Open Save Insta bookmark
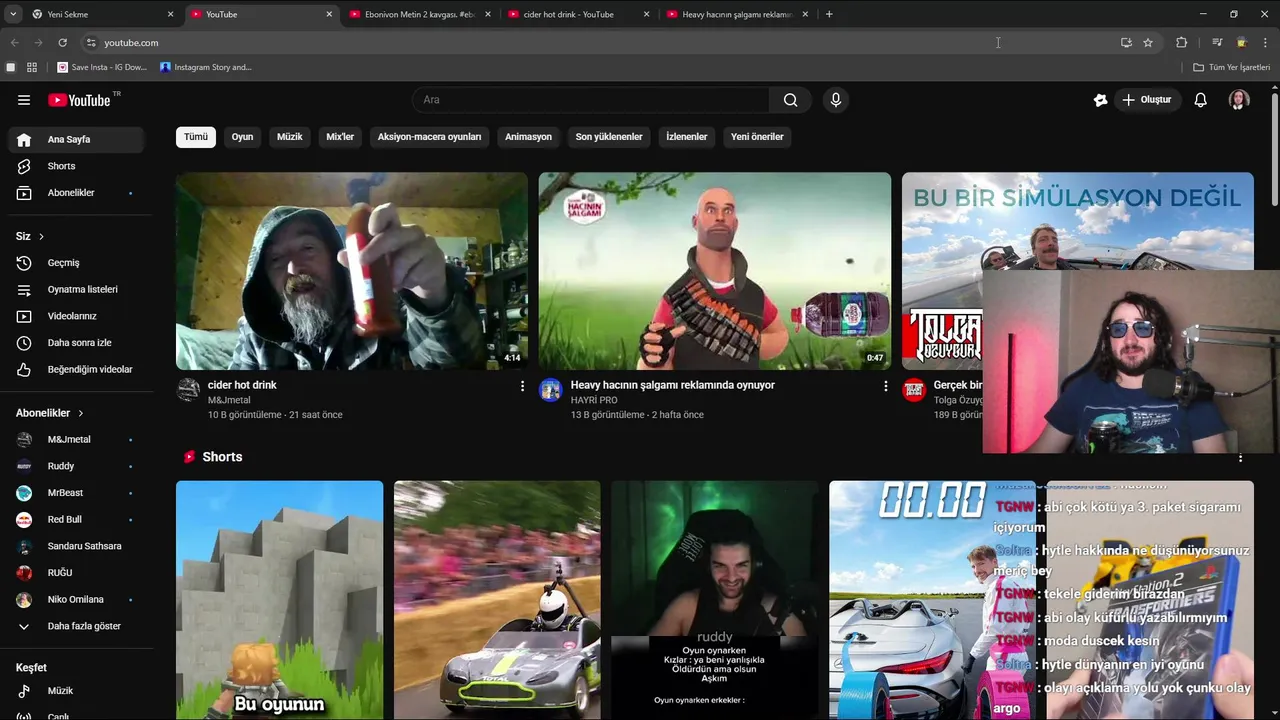The height and width of the screenshot is (720, 1280). 102,67
